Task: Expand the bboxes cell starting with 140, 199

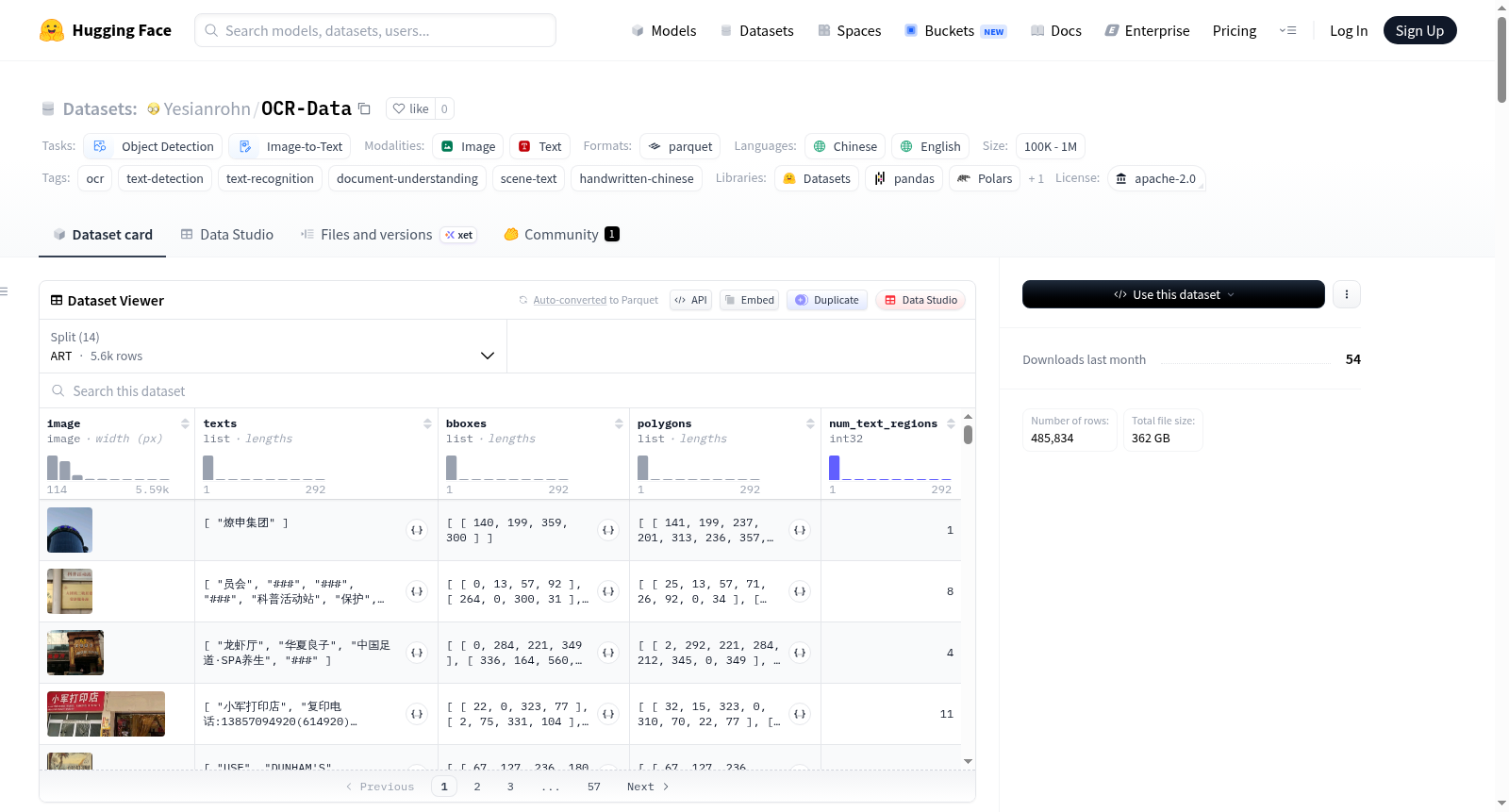Action: 608,530
